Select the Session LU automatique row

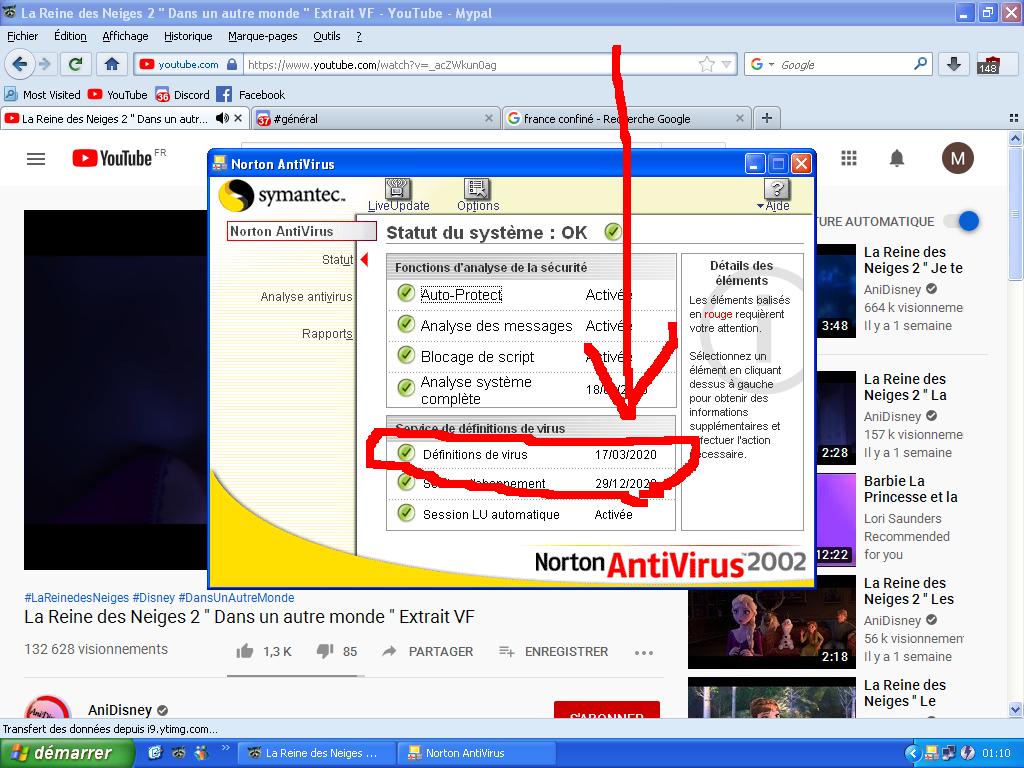(x=532, y=514)
